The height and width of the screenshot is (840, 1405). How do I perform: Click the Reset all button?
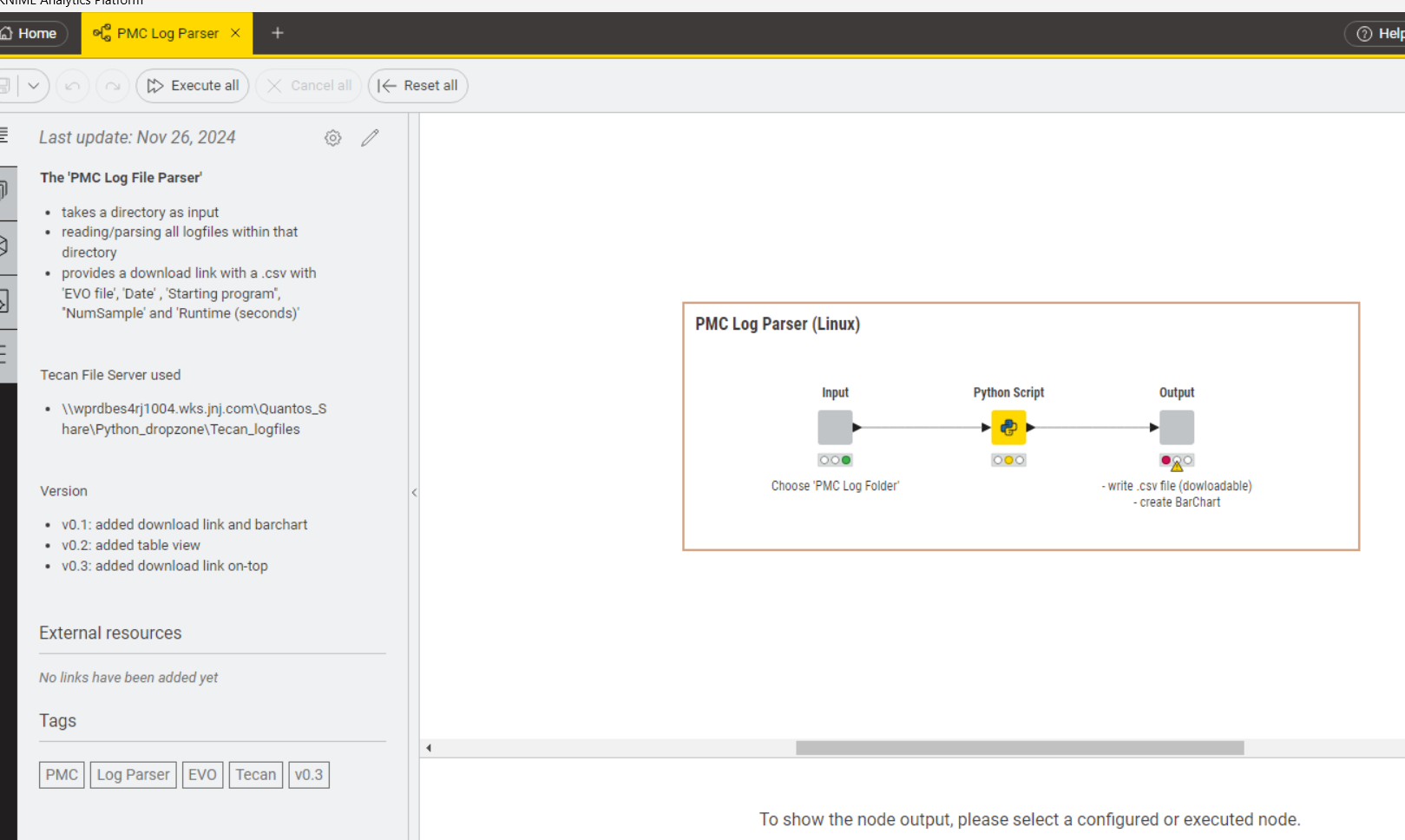[417, 85]
